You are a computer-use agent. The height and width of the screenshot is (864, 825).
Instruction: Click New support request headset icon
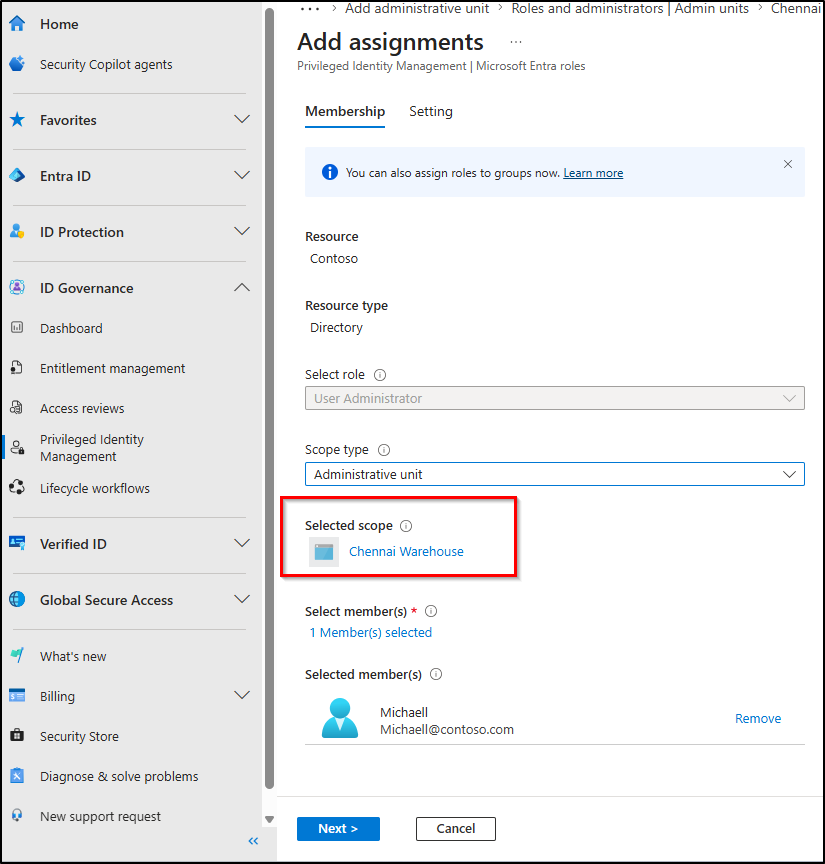coord(17,816)
